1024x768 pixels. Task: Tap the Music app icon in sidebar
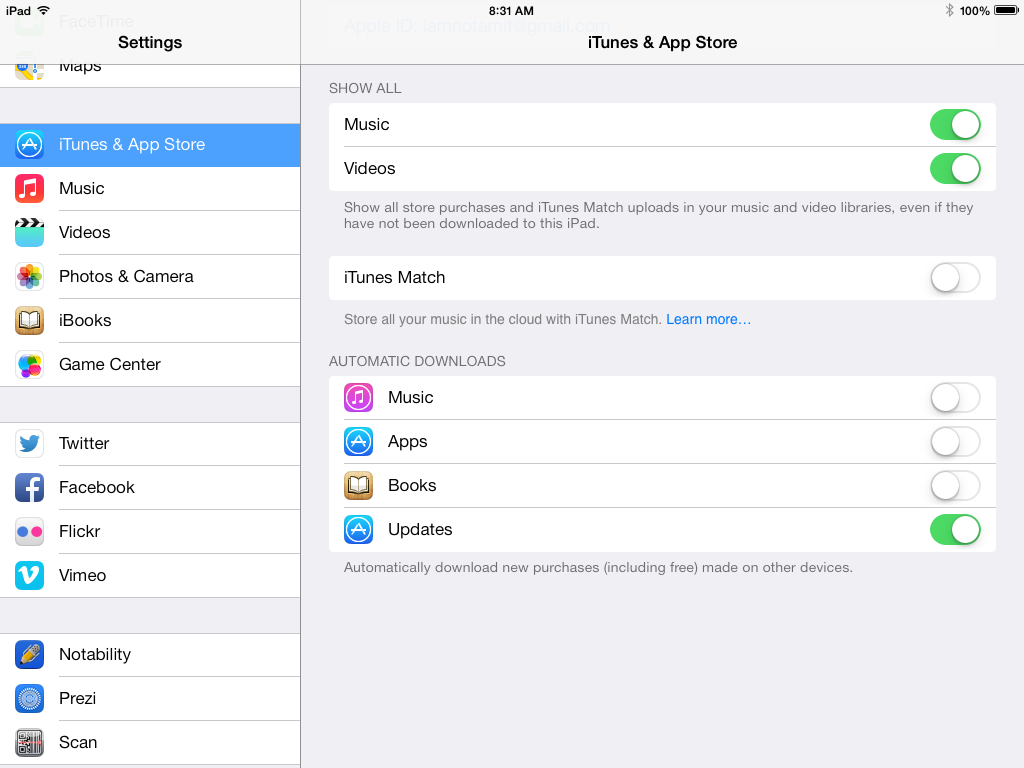pos(30,188)
